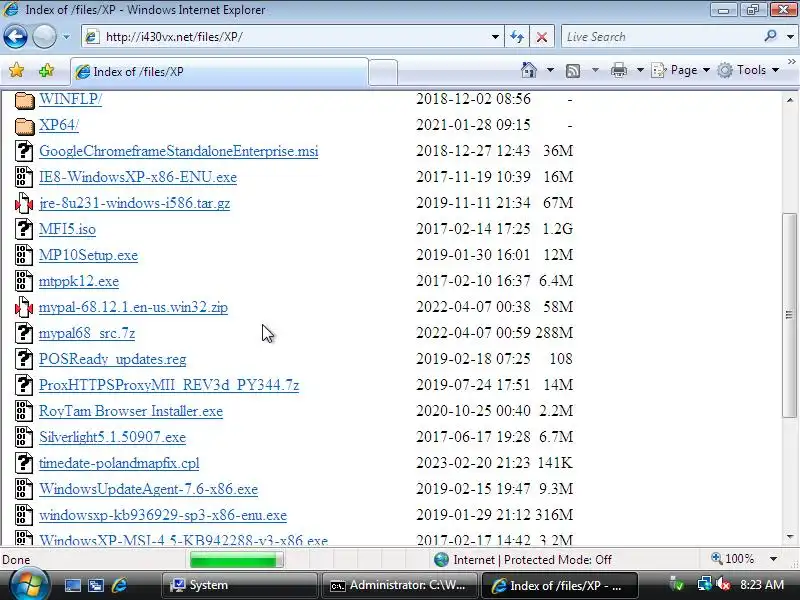Select the Index of /files/XP tab
This screenshot has height=600, width=800.
pyautogui.click(x=219, y=71)
